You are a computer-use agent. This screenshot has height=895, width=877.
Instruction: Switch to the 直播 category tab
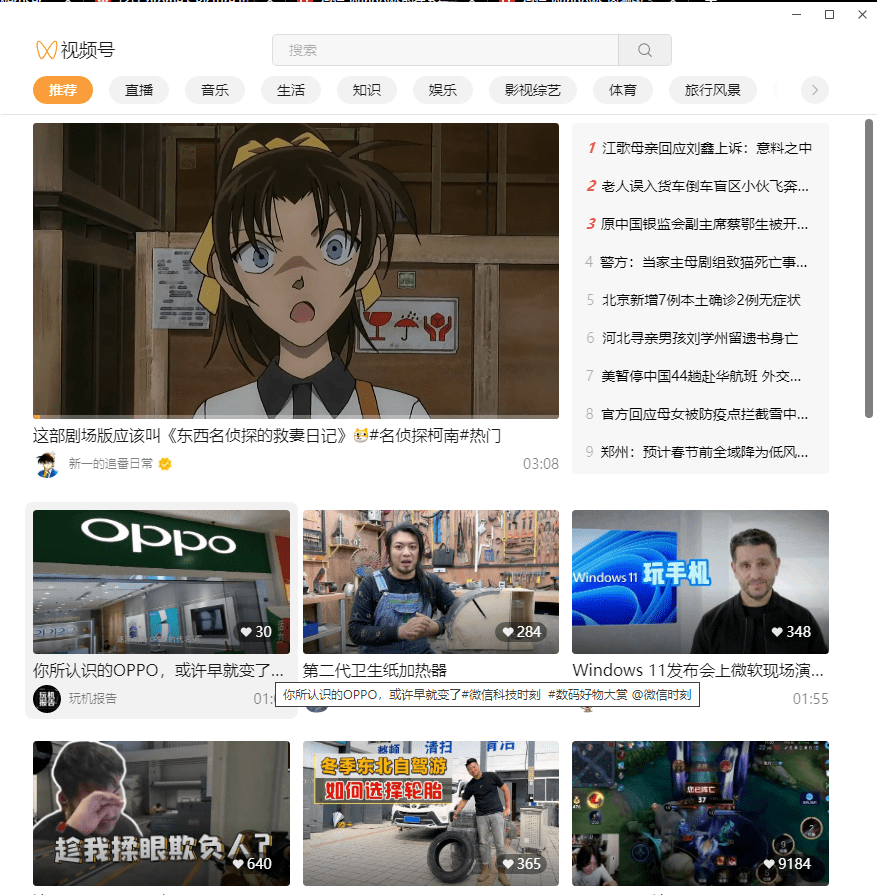[139, 90]
